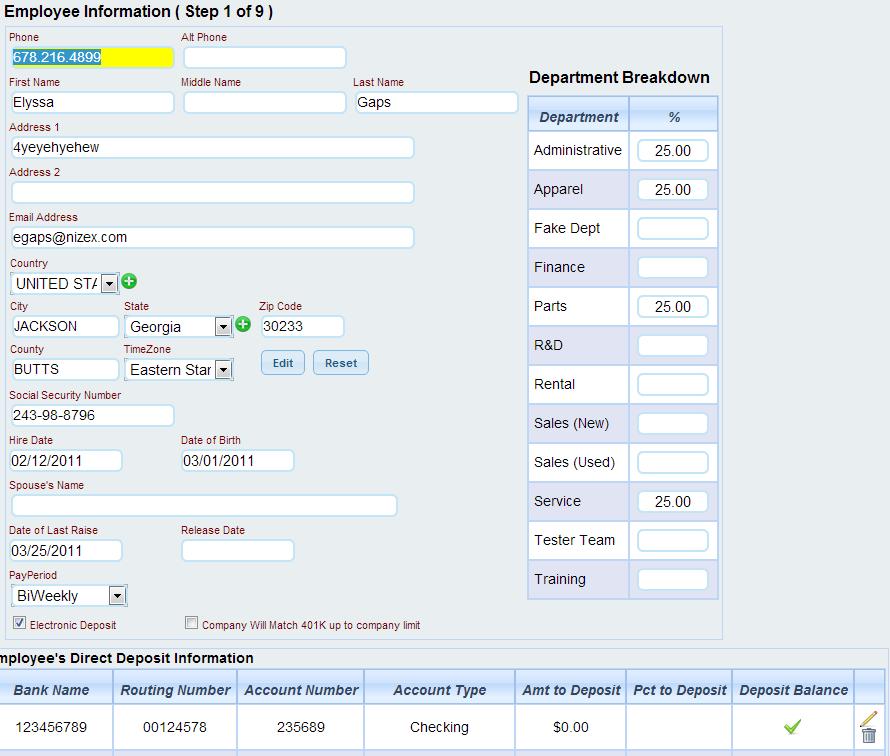Expand the State dropdown showing Georgia
The width and height of the screenshot is (890, 756).
(223, 327)
